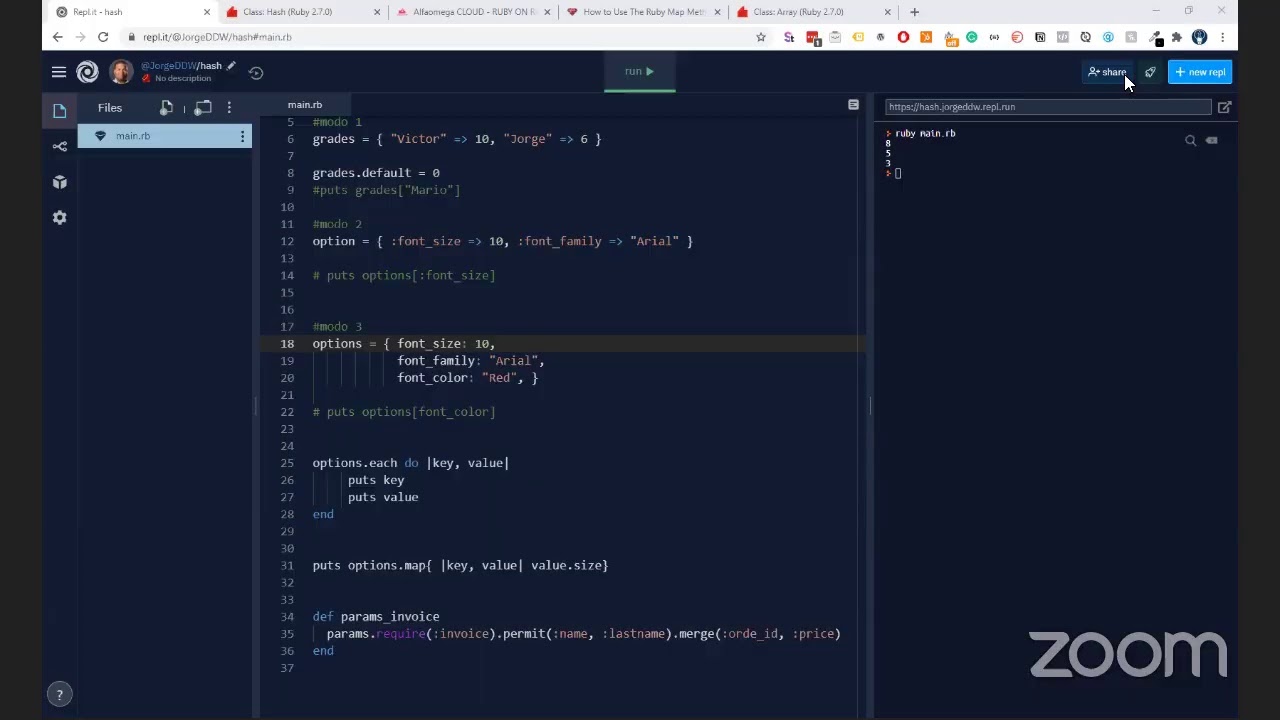Open Files panel three-dot menu

click(229, 108)
